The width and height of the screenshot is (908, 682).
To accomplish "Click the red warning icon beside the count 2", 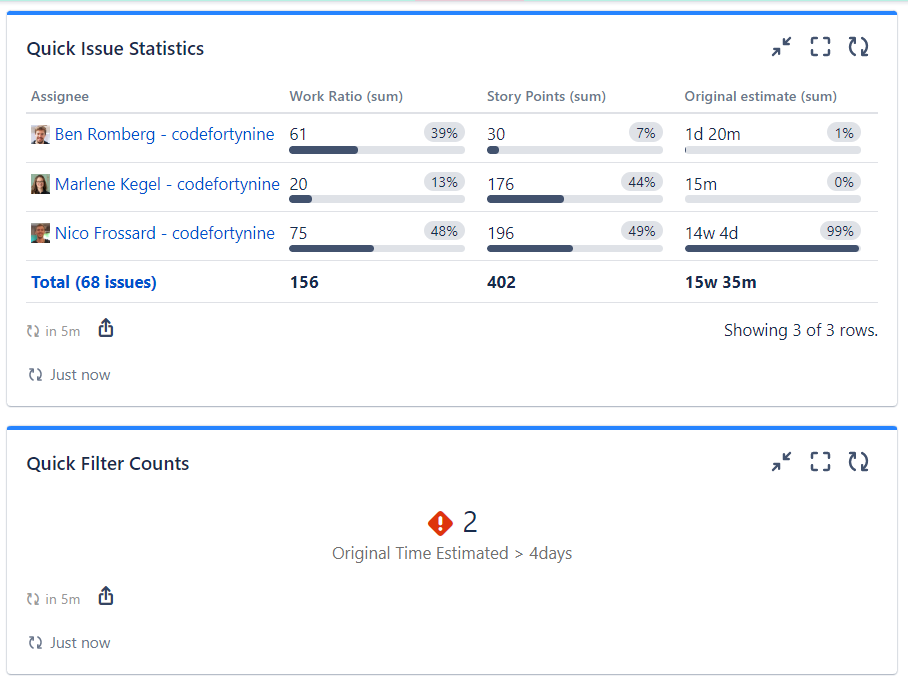I will pos(440,523).
